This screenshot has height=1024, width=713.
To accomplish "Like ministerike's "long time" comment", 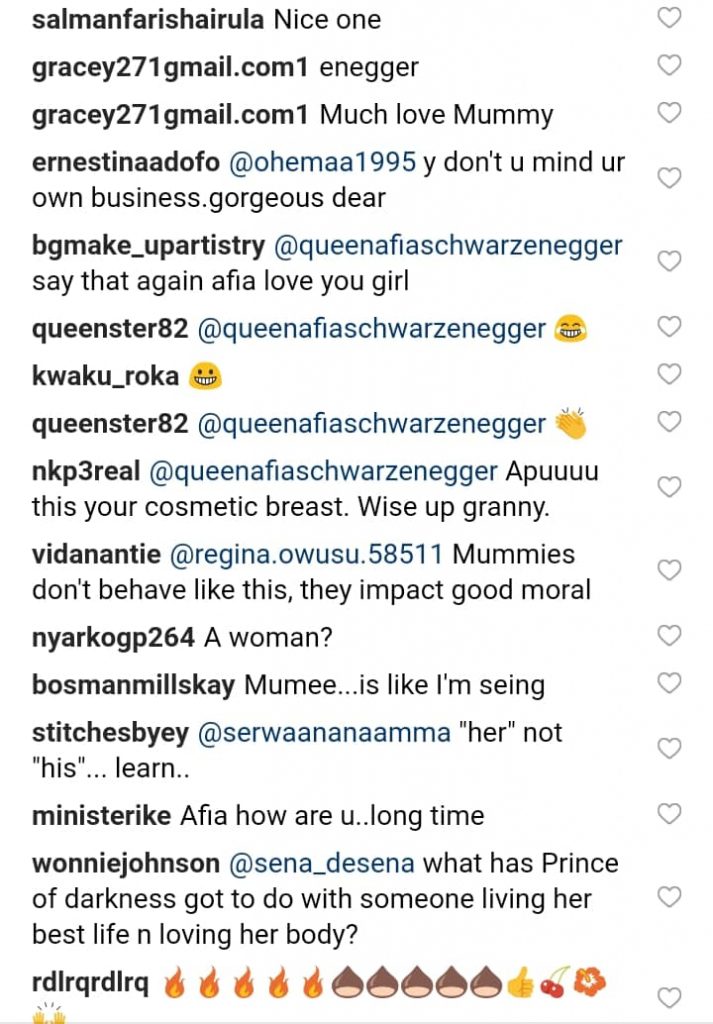I will 669,813.
